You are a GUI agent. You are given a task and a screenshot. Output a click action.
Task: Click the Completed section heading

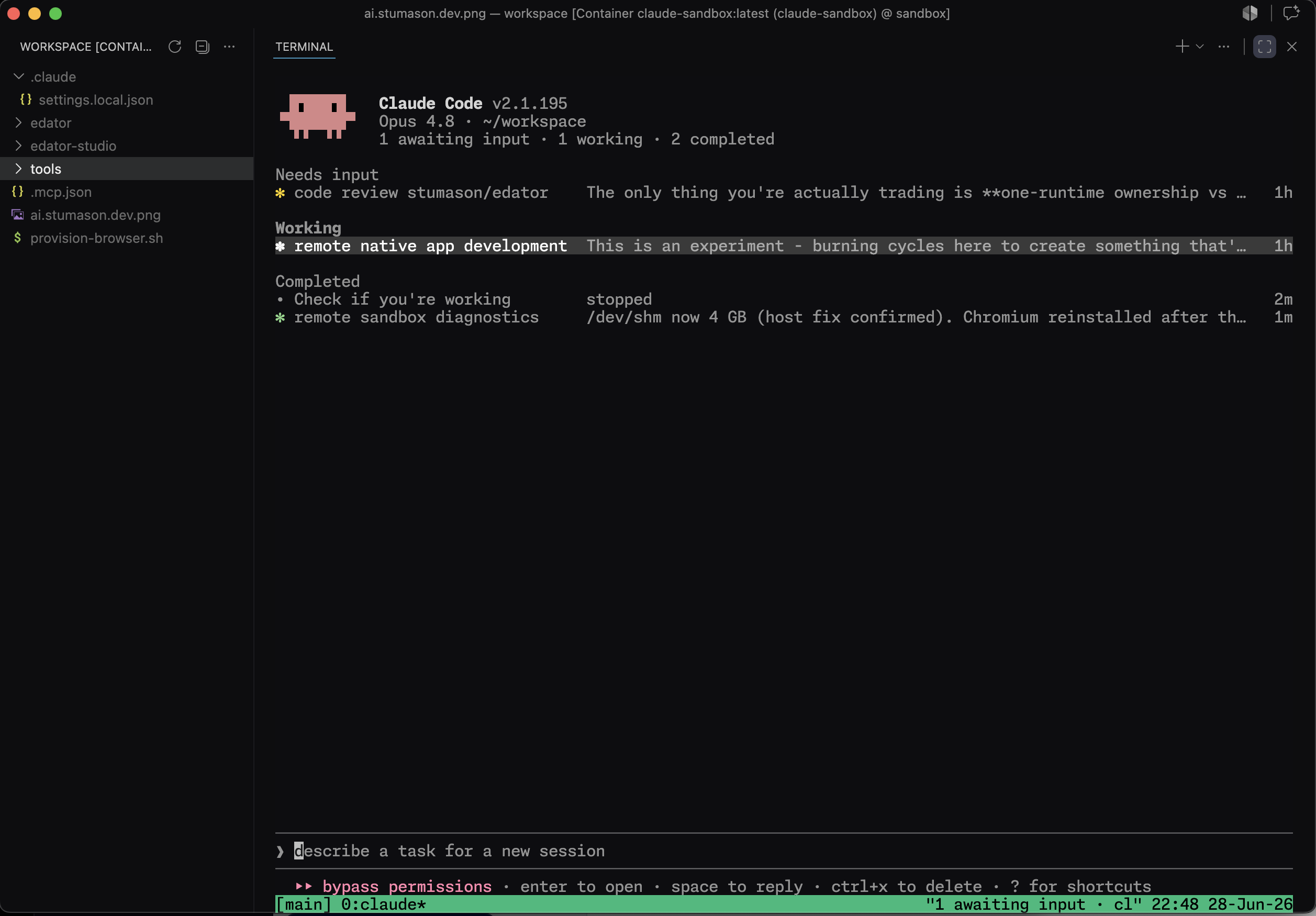pos(318,282)
